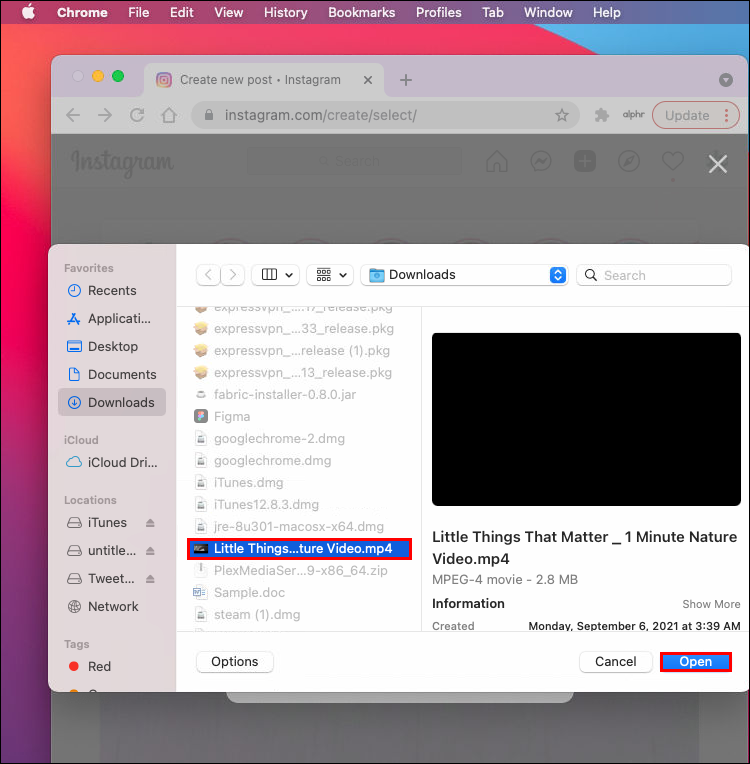750x764 pixels.
Task: Click the Cancel button
Action: [615, 662]
